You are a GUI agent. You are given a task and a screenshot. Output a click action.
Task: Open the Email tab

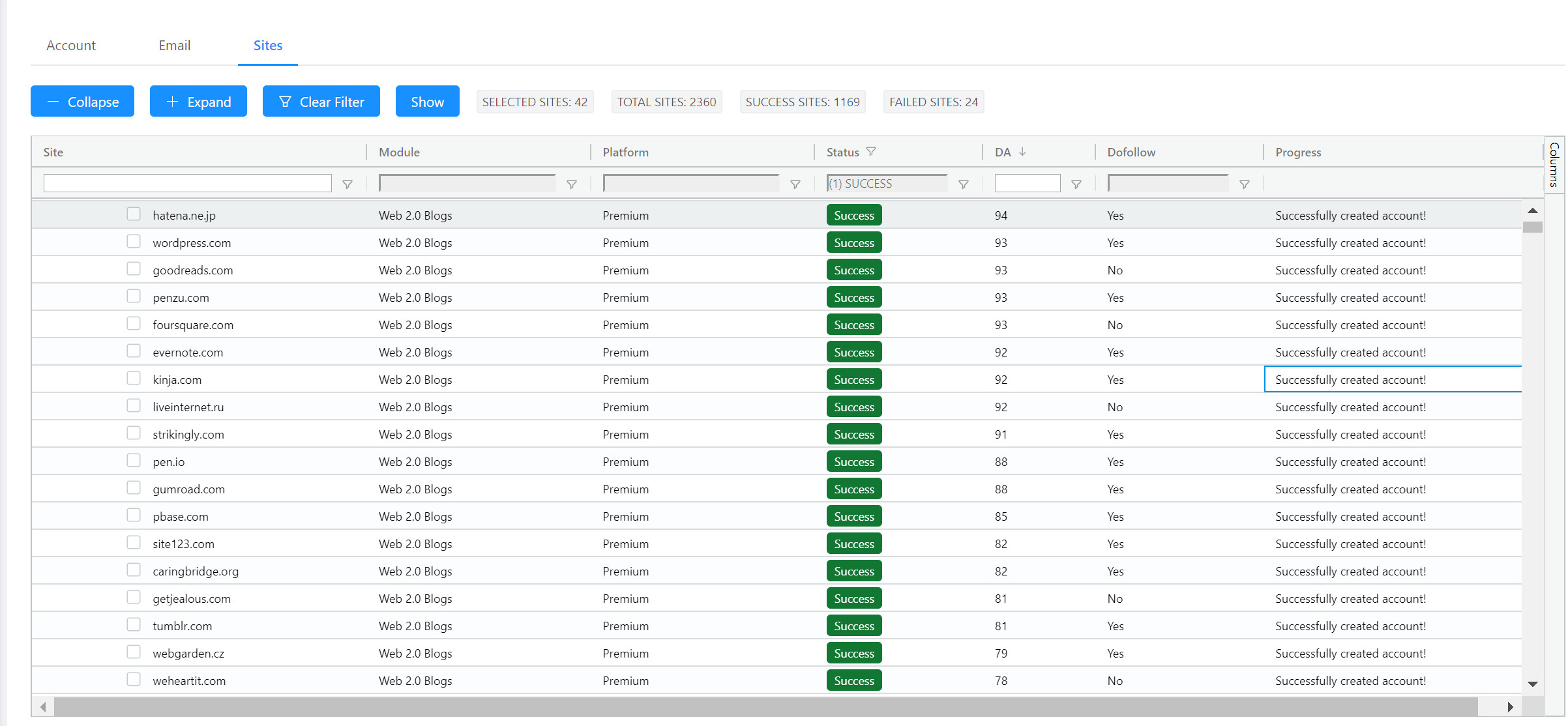(175, 46)
